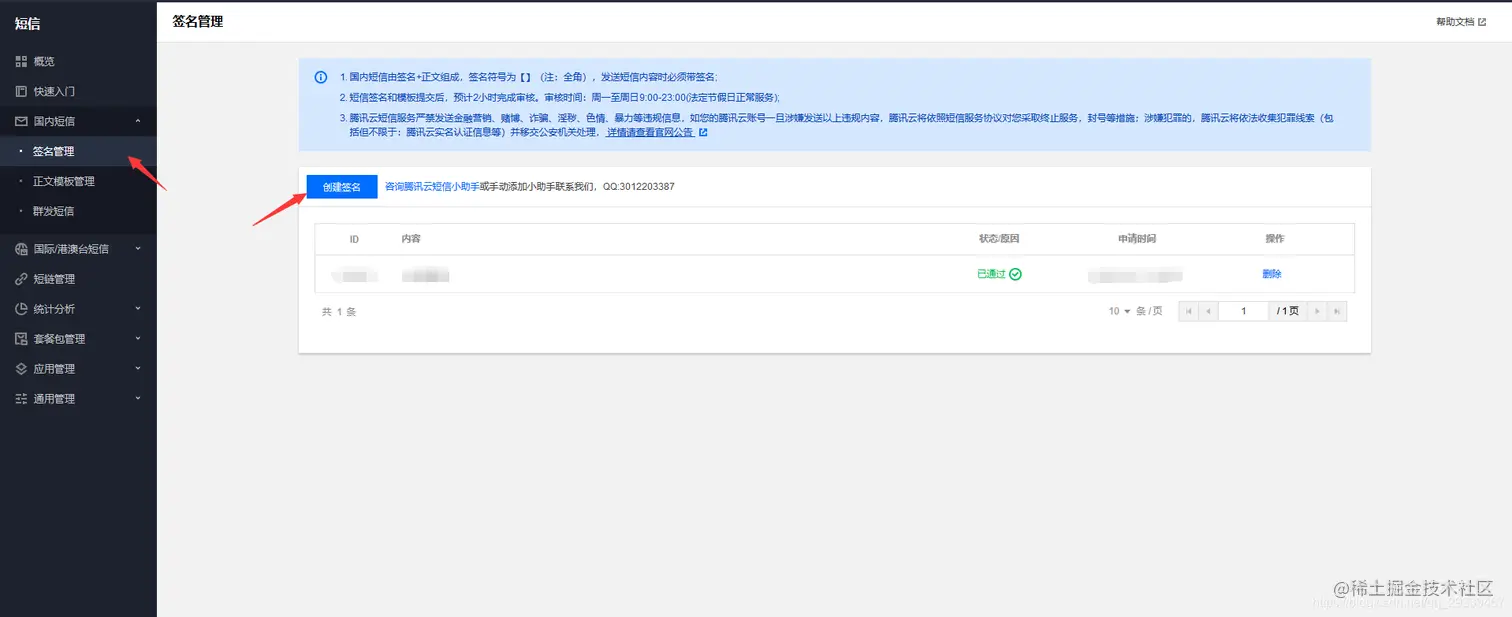This screenshot has height=617, width=1512.
Task: Click the Quick Start (快速入门) icon
Action: [x=22, y=91]
